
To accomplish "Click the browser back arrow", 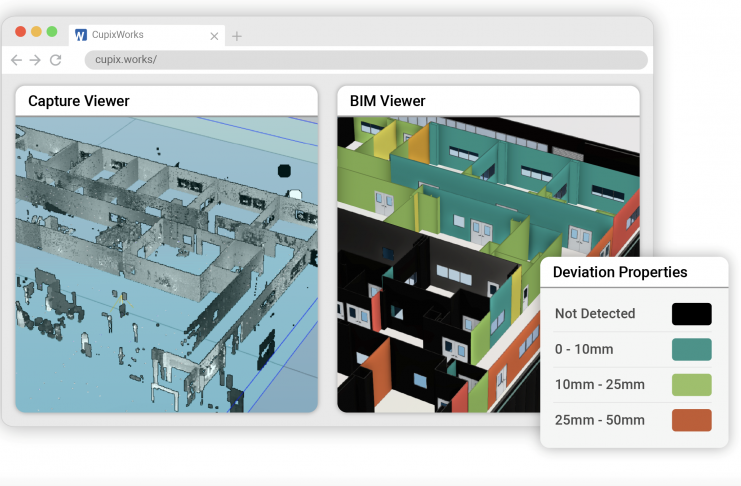I will [x=16, y=60].
